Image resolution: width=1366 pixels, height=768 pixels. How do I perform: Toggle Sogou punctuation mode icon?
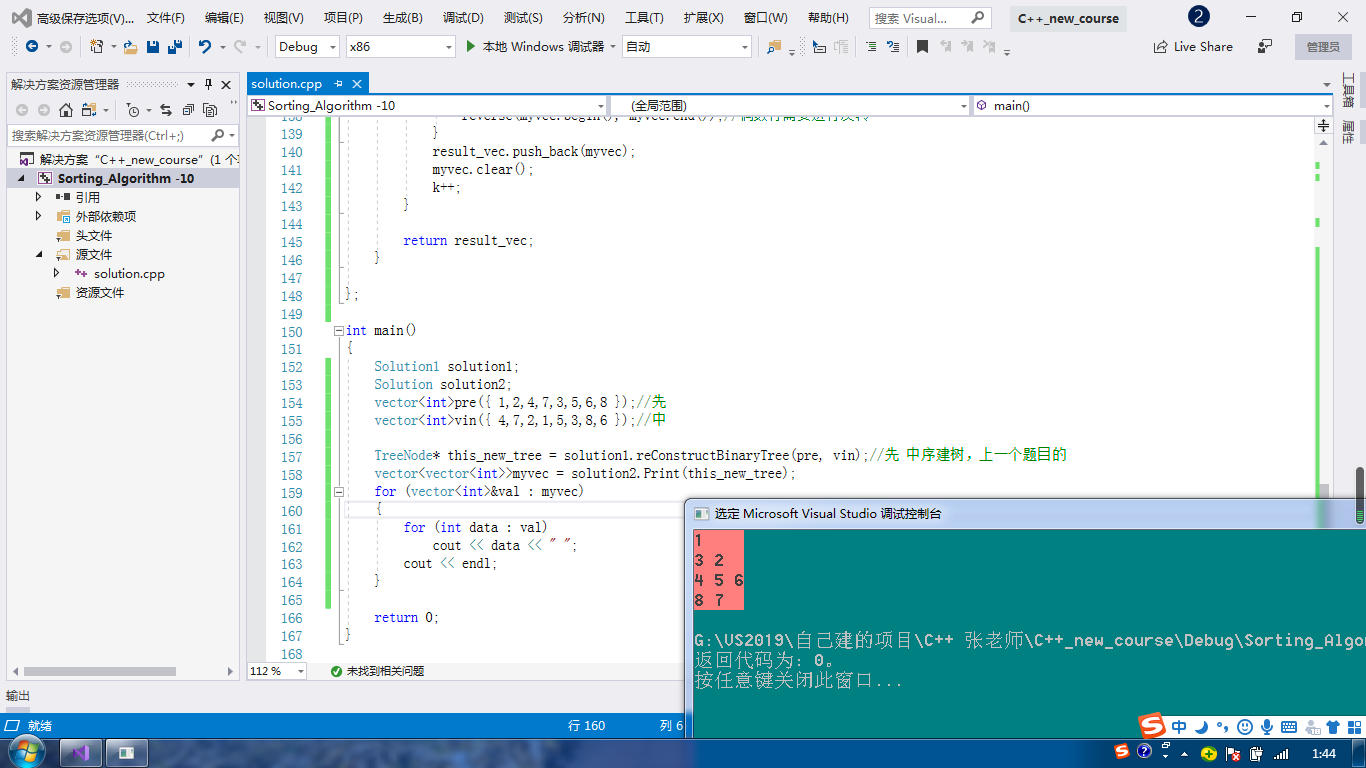1223,729
